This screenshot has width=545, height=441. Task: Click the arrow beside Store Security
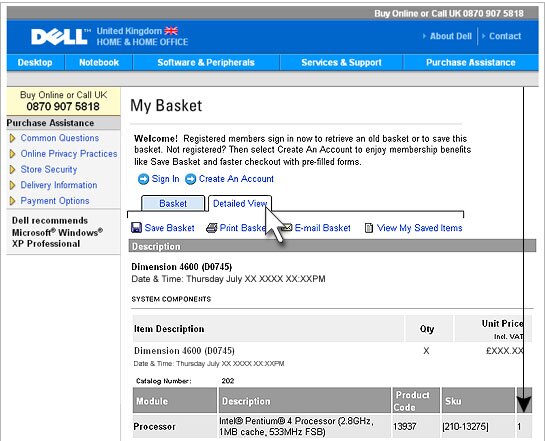point(13,170)
